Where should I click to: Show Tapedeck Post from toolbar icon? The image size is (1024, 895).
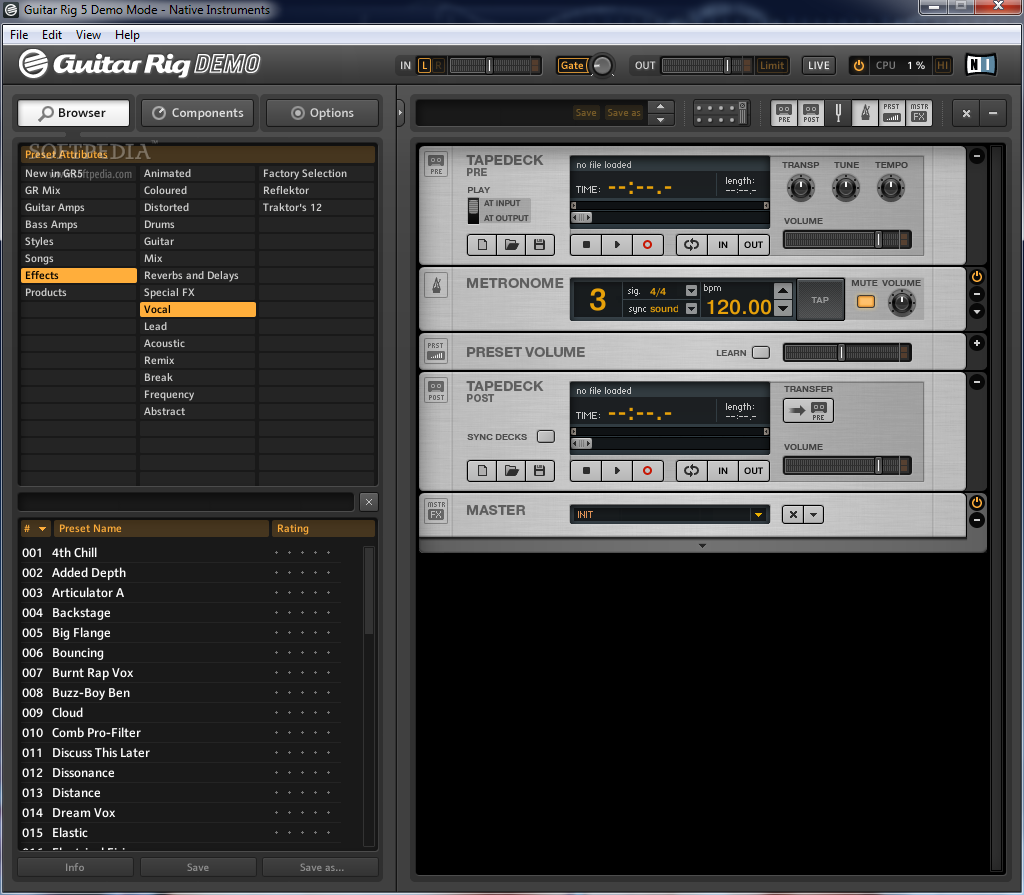point(811,113)
